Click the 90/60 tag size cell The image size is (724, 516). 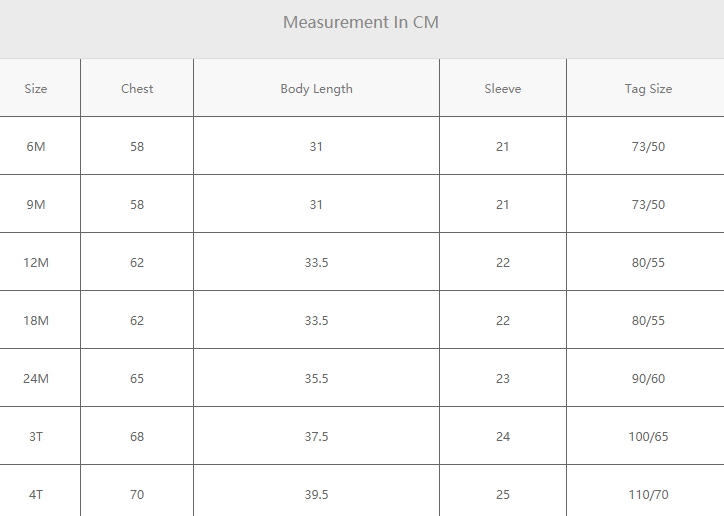pyautogui.click(x=648, y=378)
